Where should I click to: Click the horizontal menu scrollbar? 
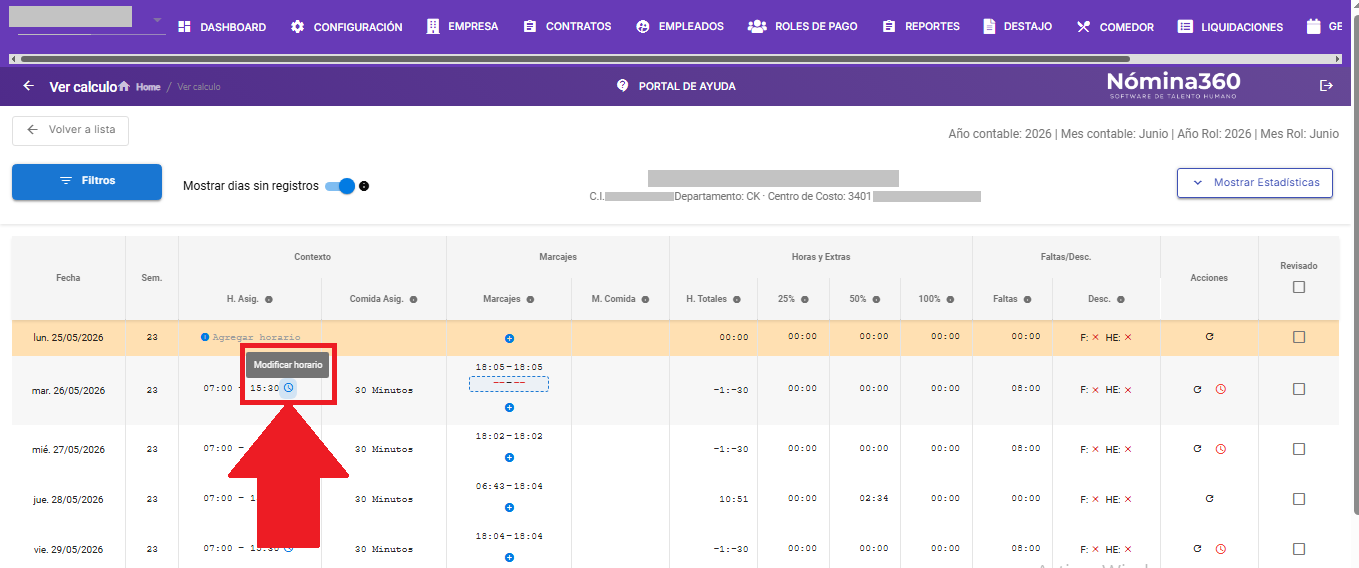(570, 59)
